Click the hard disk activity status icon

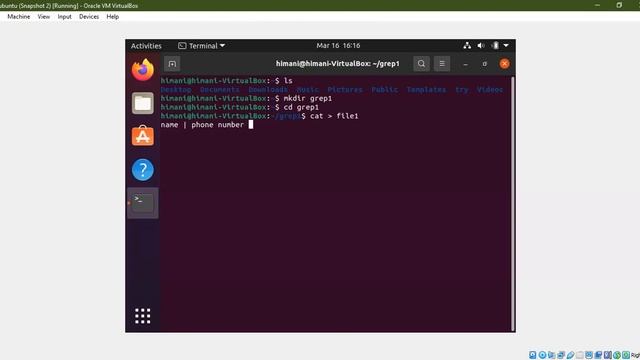point(533,355)
